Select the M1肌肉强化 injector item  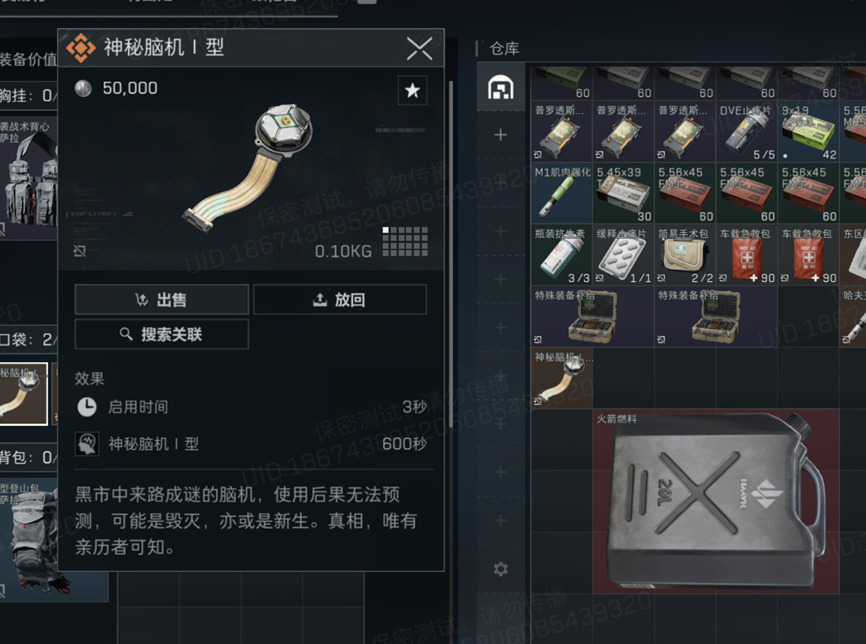pos(562,193)
